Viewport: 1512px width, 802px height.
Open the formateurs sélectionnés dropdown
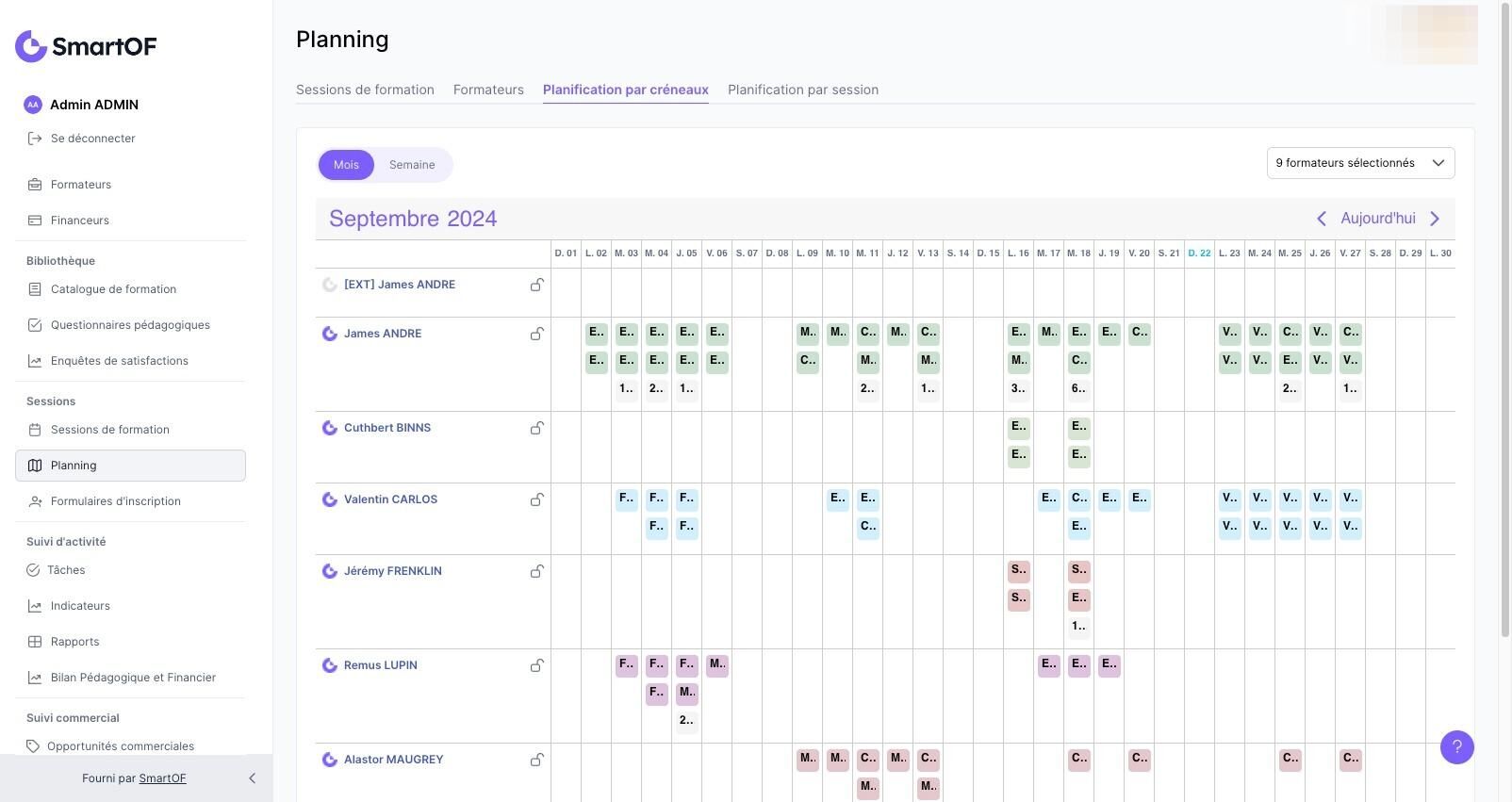(1360, 163)
